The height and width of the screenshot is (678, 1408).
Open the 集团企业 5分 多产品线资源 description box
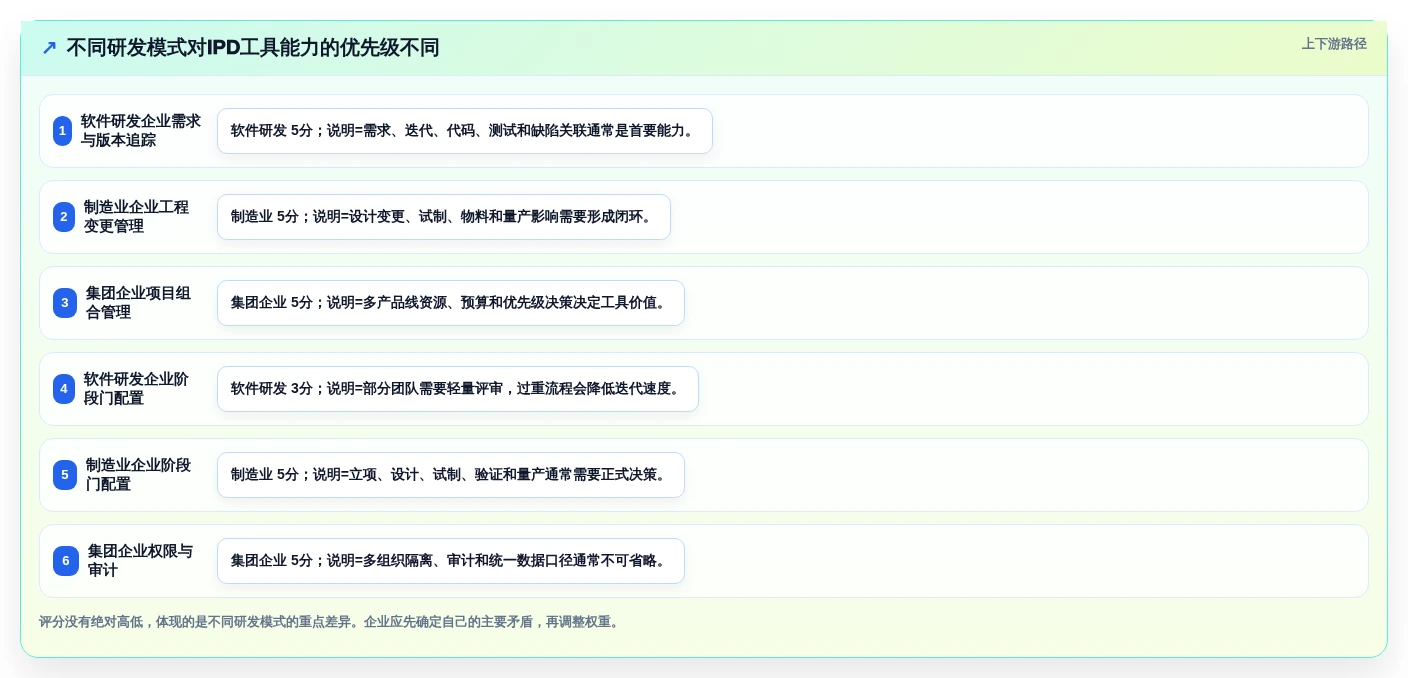coord(451,303)
